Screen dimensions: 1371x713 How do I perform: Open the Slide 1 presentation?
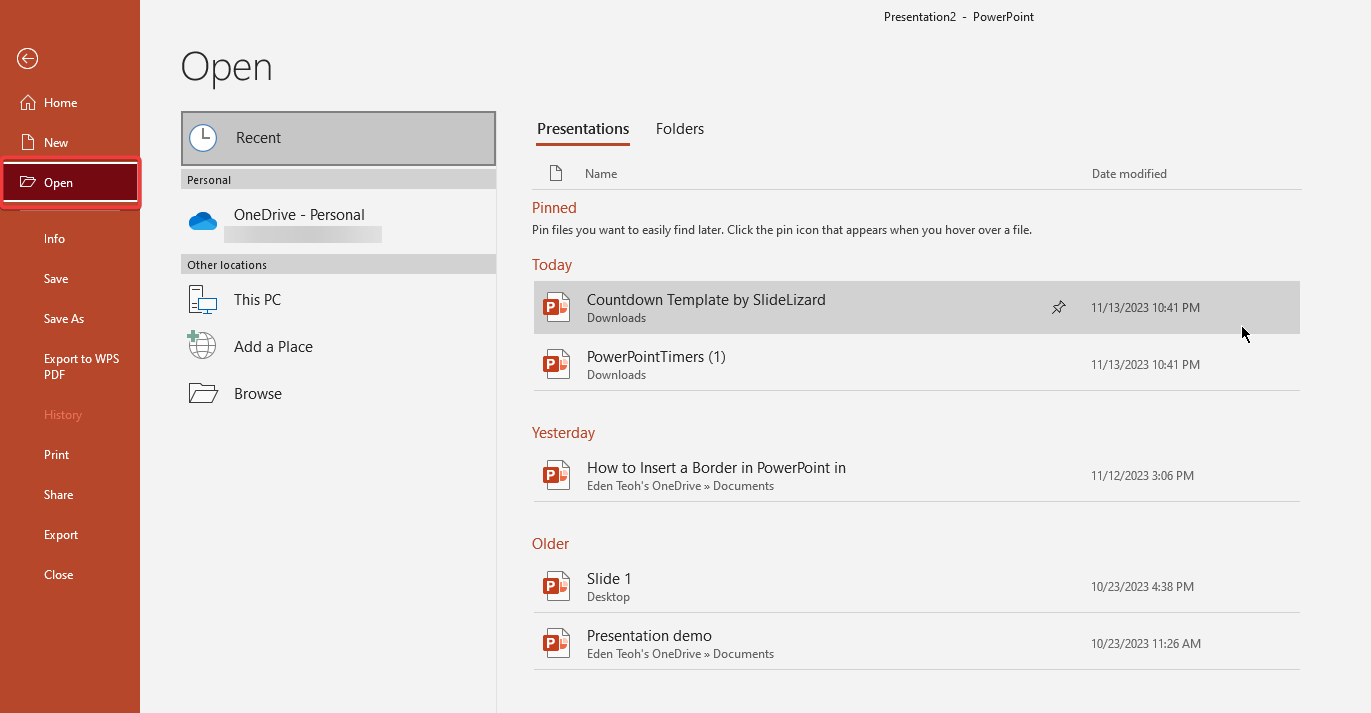point(609,579)
